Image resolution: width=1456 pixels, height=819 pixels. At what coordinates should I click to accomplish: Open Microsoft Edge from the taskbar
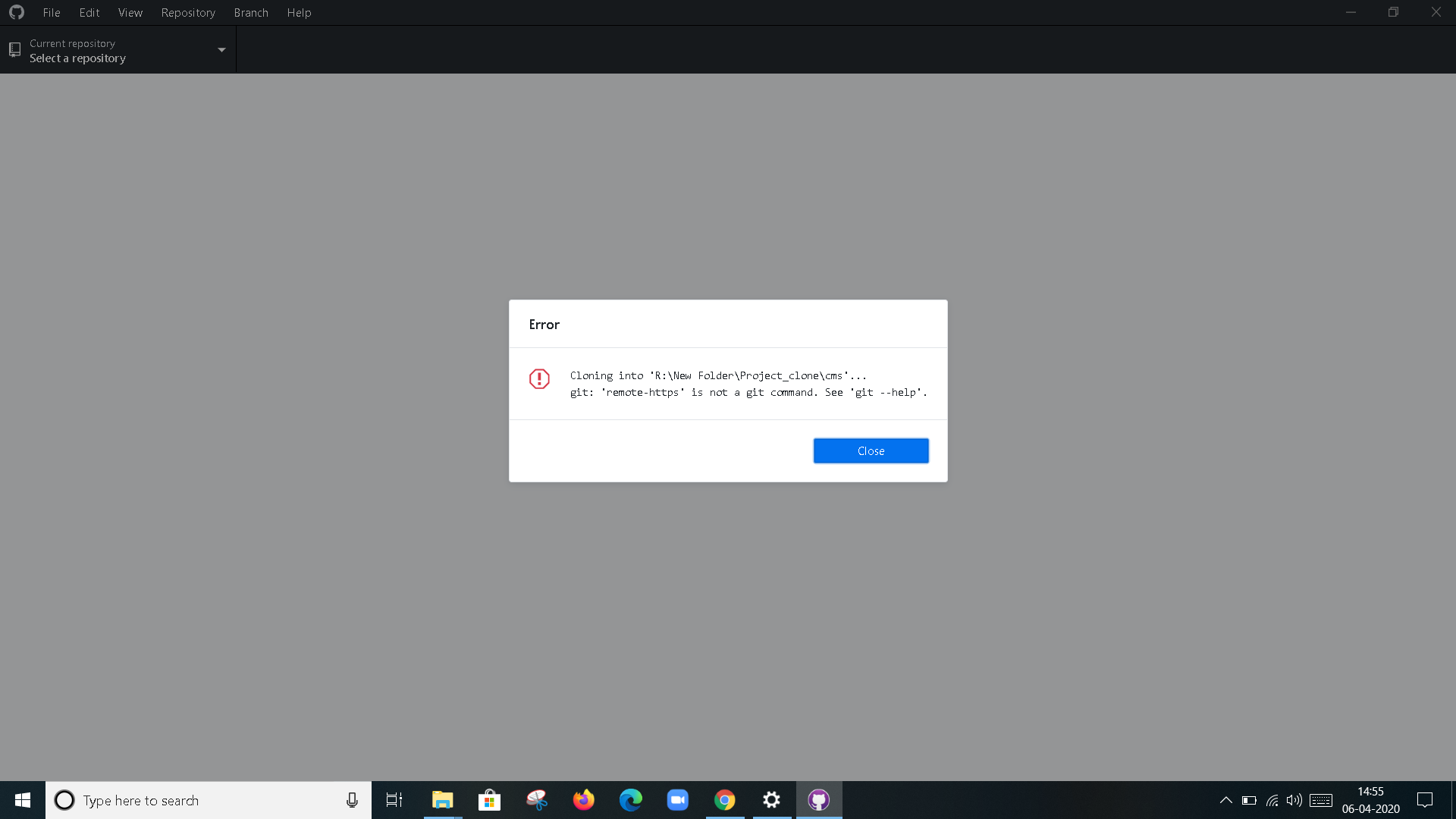[x=631, y=800]
